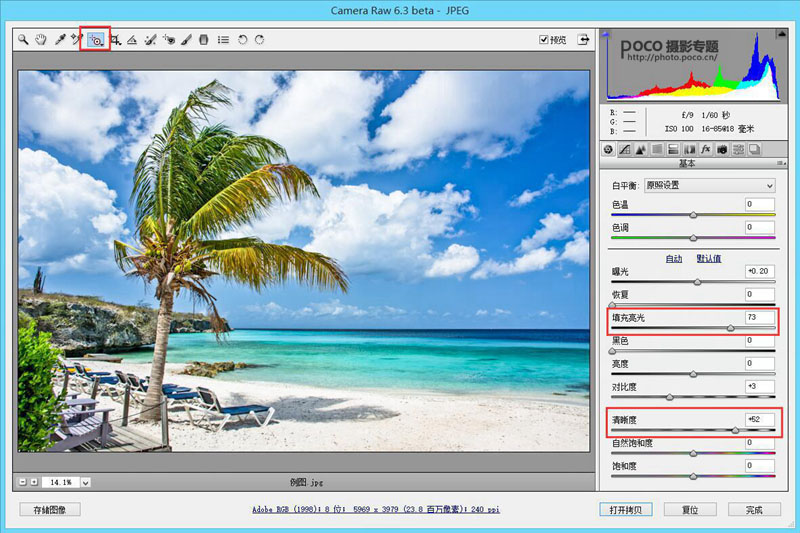Toggle full screen mode icon
The height and width of the screenshot is (533, 800).
coord(583,39)
